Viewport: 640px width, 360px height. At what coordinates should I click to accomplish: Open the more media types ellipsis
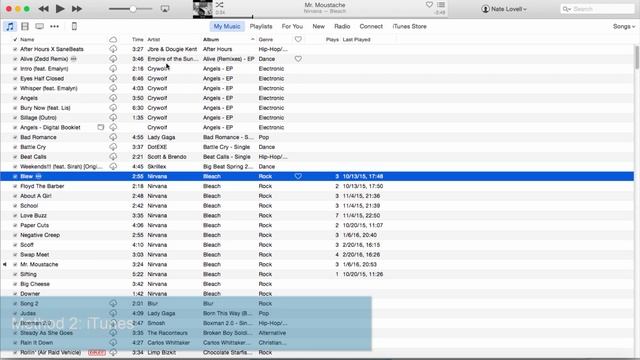coord(54,27)
